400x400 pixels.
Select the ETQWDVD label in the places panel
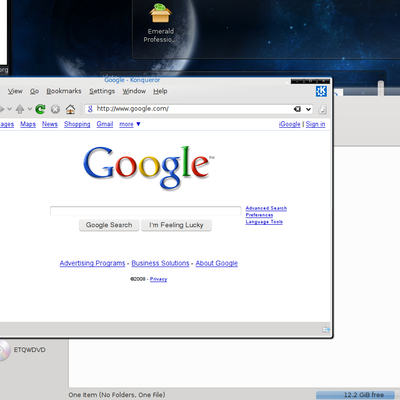point(30,350)
